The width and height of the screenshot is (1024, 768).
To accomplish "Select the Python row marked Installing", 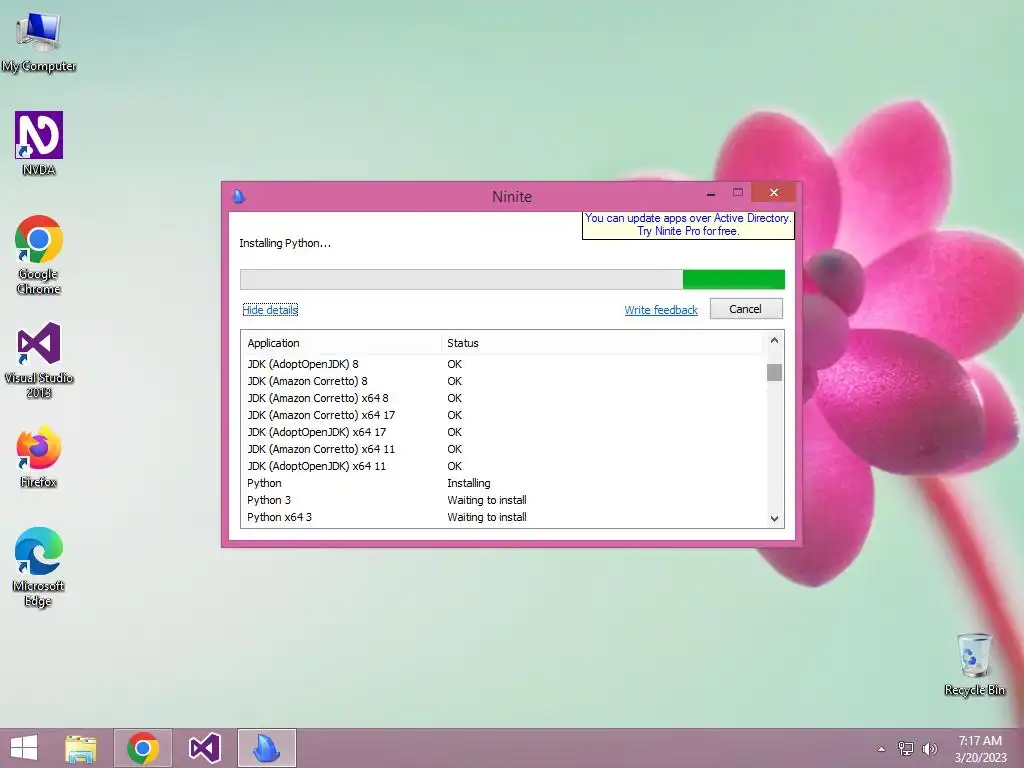I will pyautogui.click(x=503, y=483).
